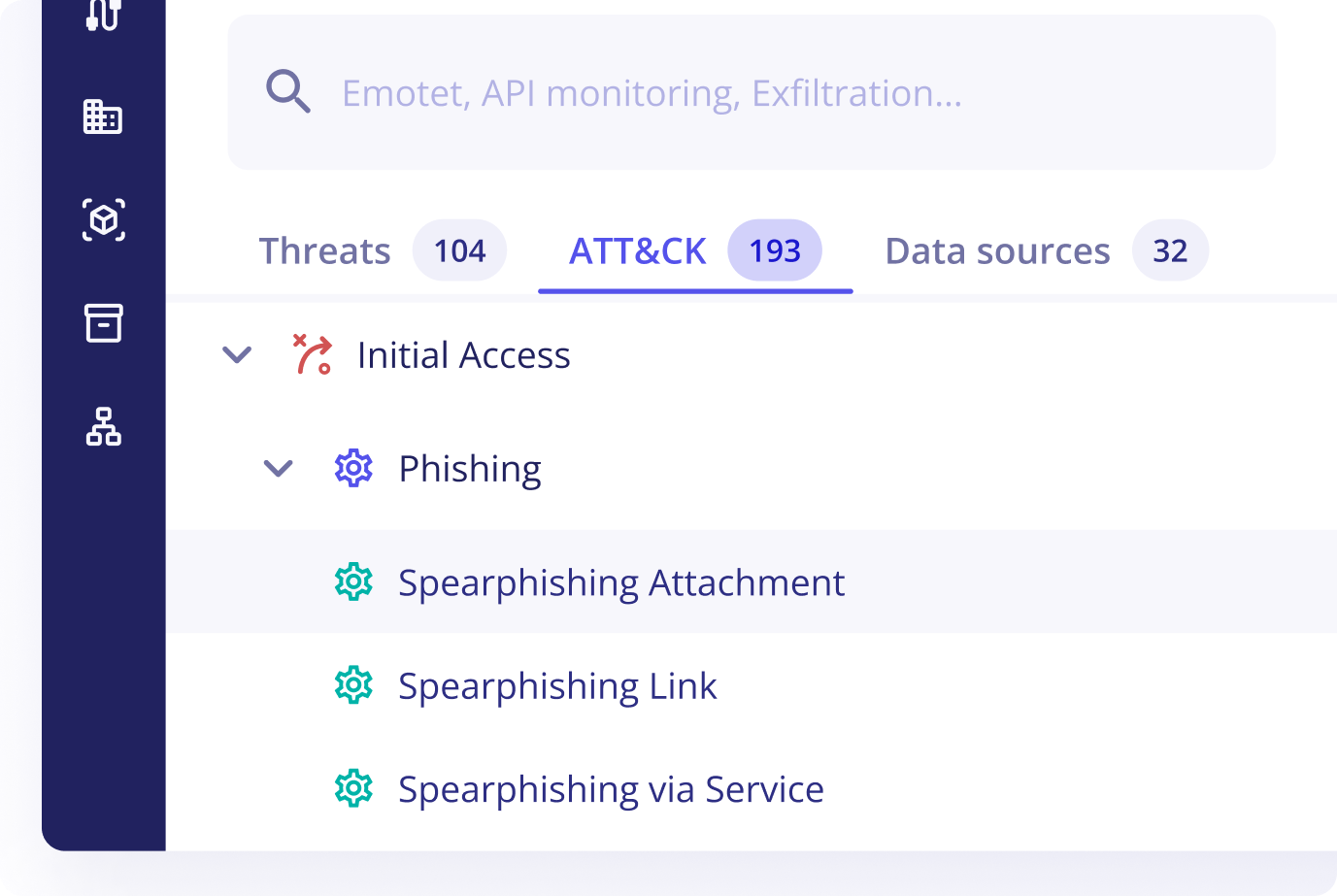Viewport: 1337px width, 896px height.
Task: Click the plug connector icon at sidebar top
Action: [103, 14]
